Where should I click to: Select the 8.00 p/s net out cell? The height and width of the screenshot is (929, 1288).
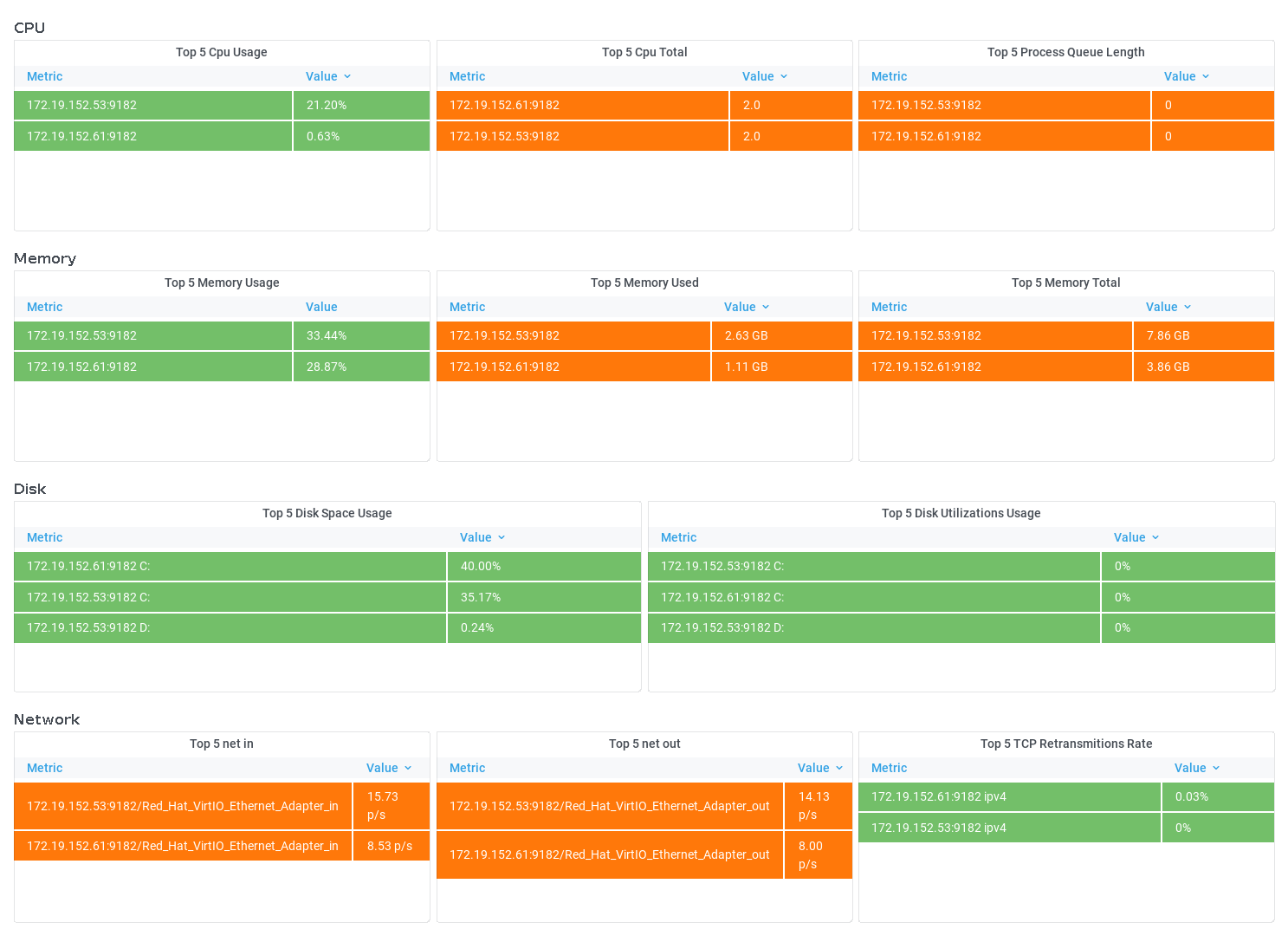(819, 855)
